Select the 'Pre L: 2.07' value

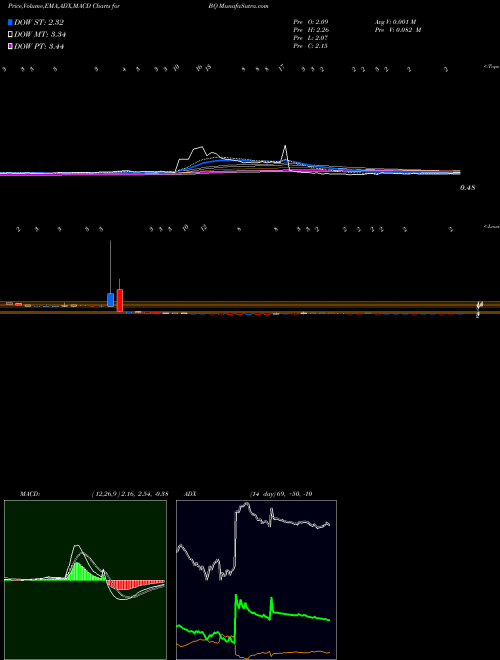point(310,38)
